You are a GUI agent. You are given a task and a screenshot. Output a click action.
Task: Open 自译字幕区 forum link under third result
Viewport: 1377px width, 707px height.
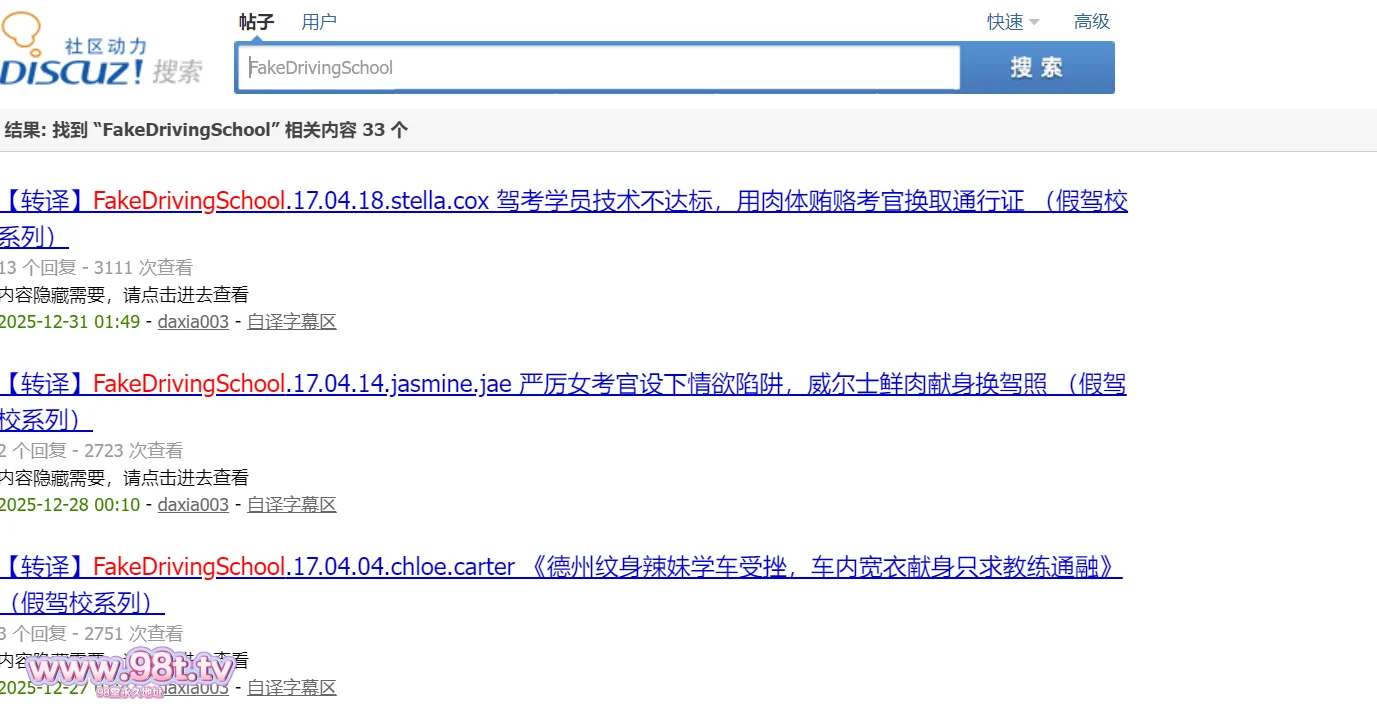coord(291,688)
